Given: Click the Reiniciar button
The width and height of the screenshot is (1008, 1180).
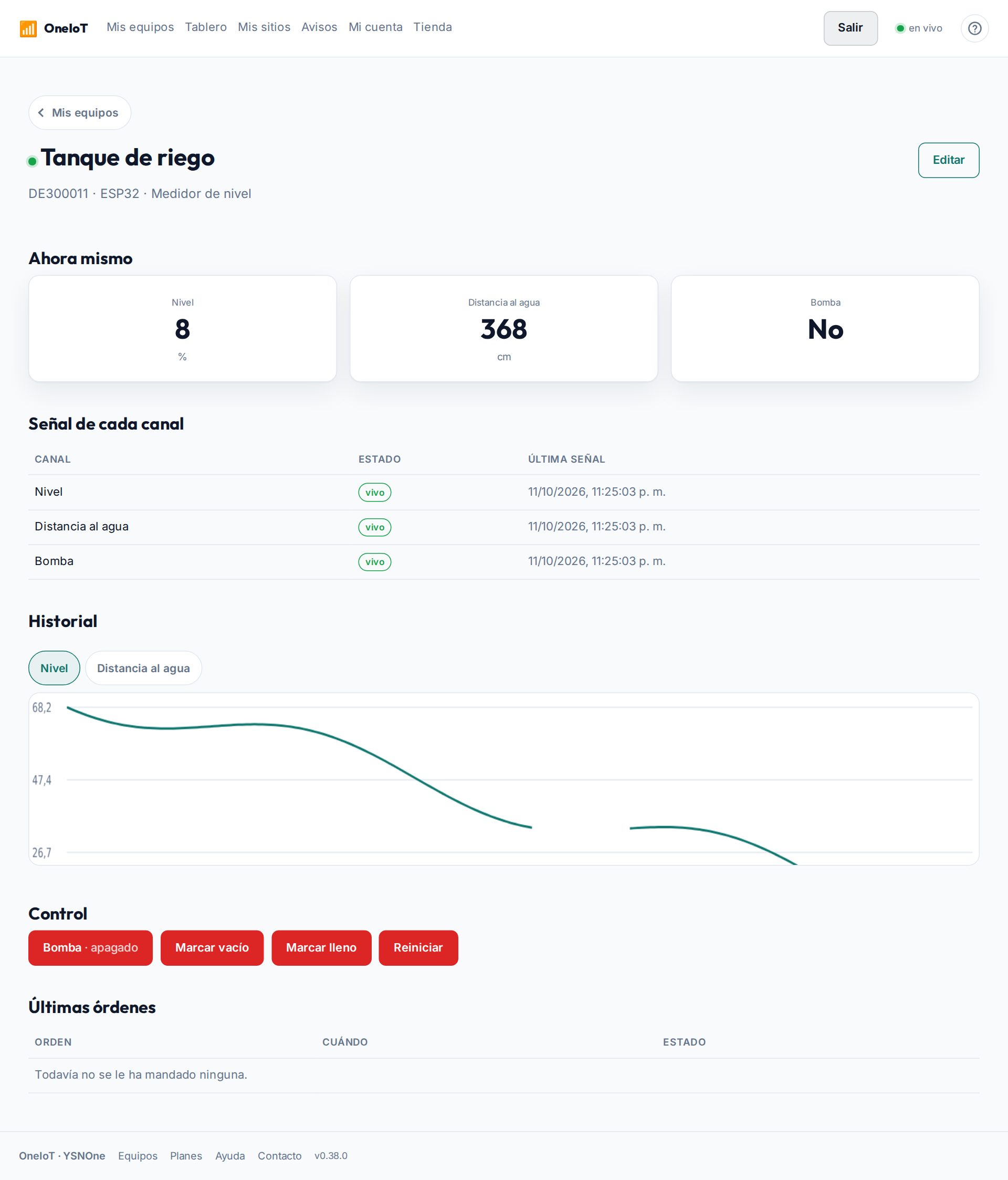Looking at the screenshot, I should (418, 948).
